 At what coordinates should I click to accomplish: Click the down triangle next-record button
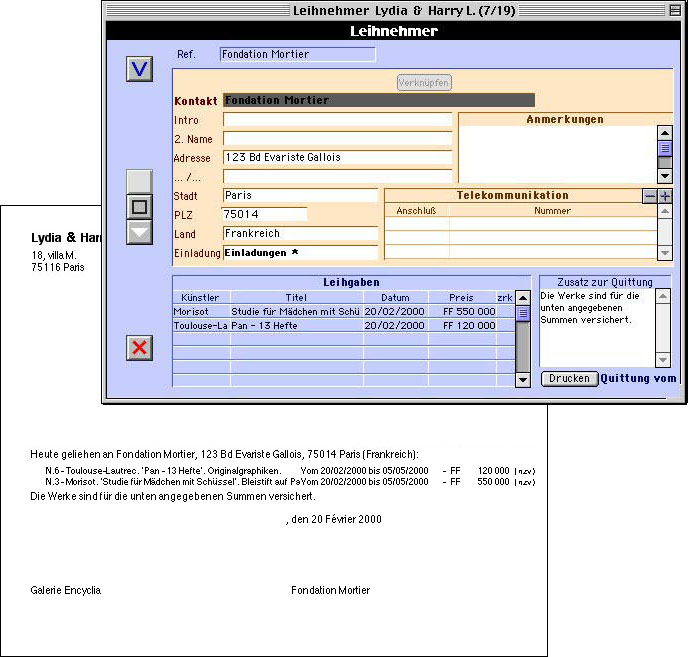click(140, 232)
